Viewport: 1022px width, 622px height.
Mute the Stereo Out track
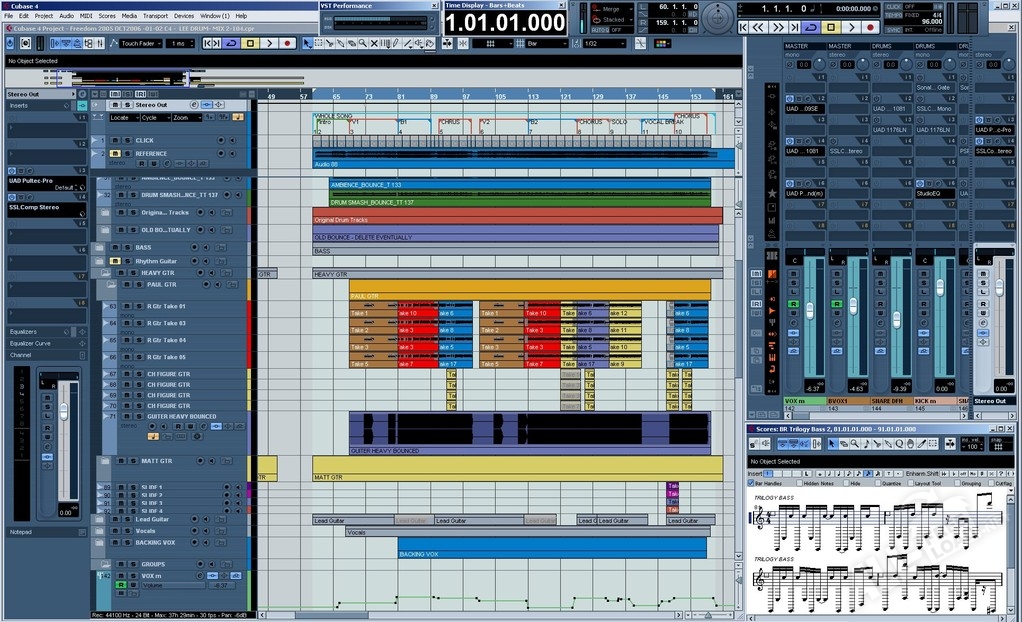coord(115,105)
